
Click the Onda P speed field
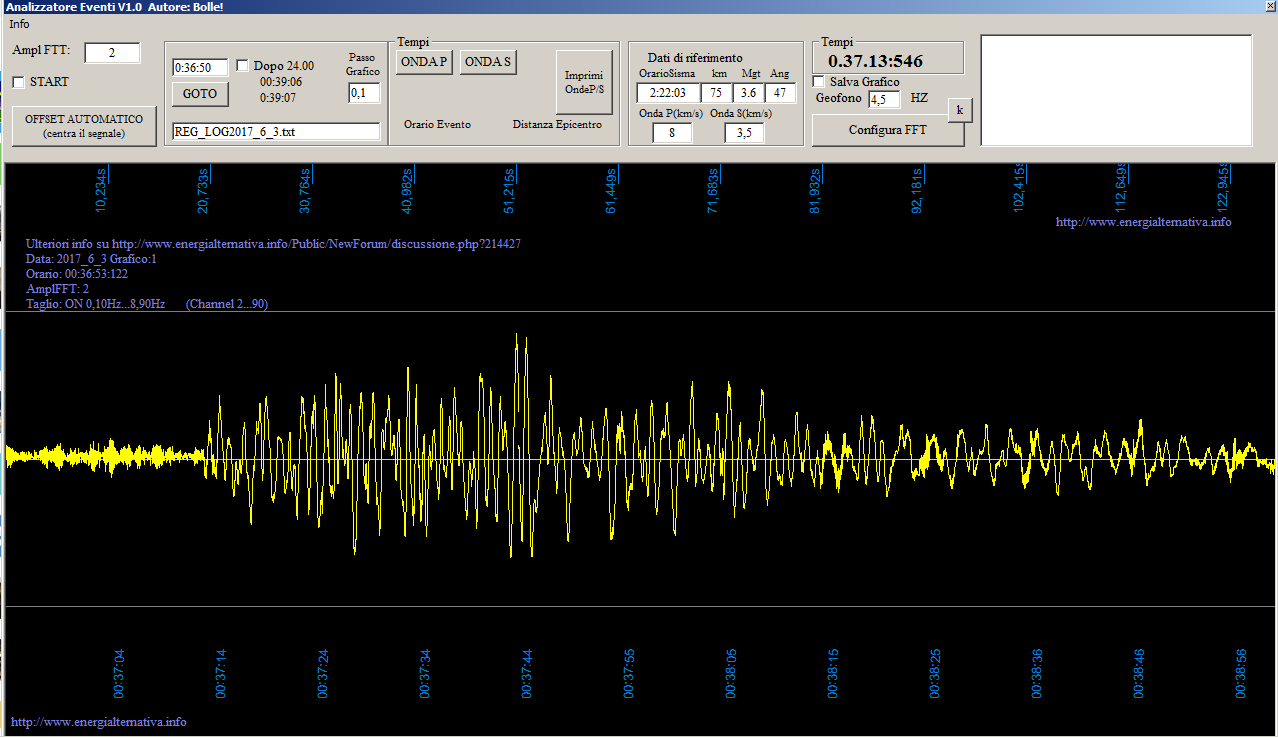(672, 133)
